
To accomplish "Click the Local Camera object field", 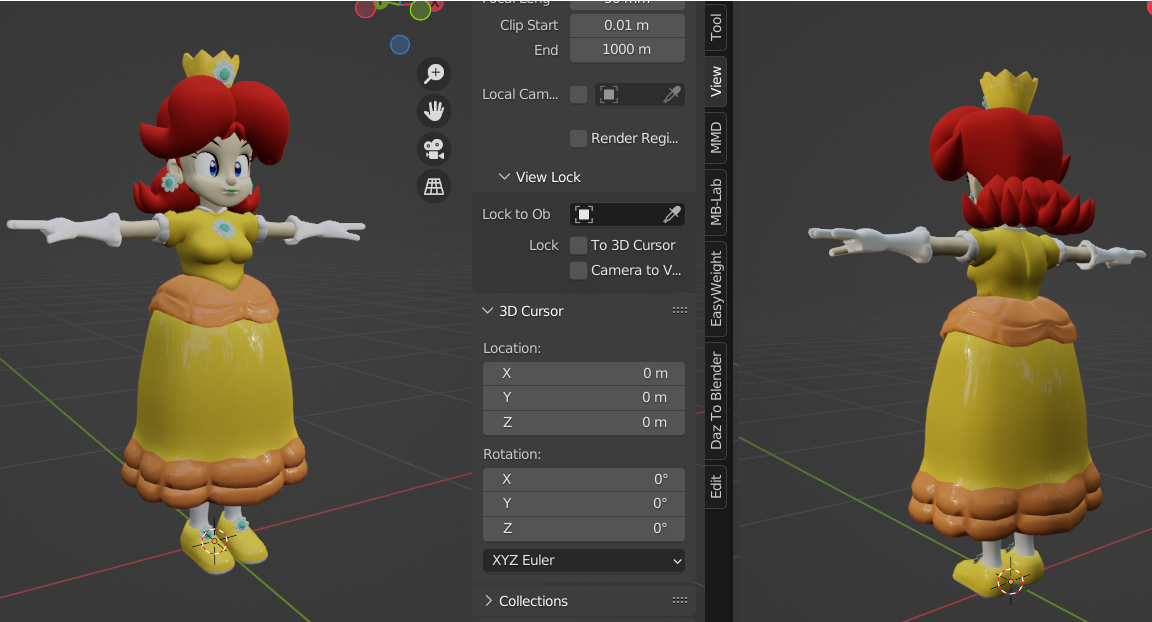I will coord(639,94).
